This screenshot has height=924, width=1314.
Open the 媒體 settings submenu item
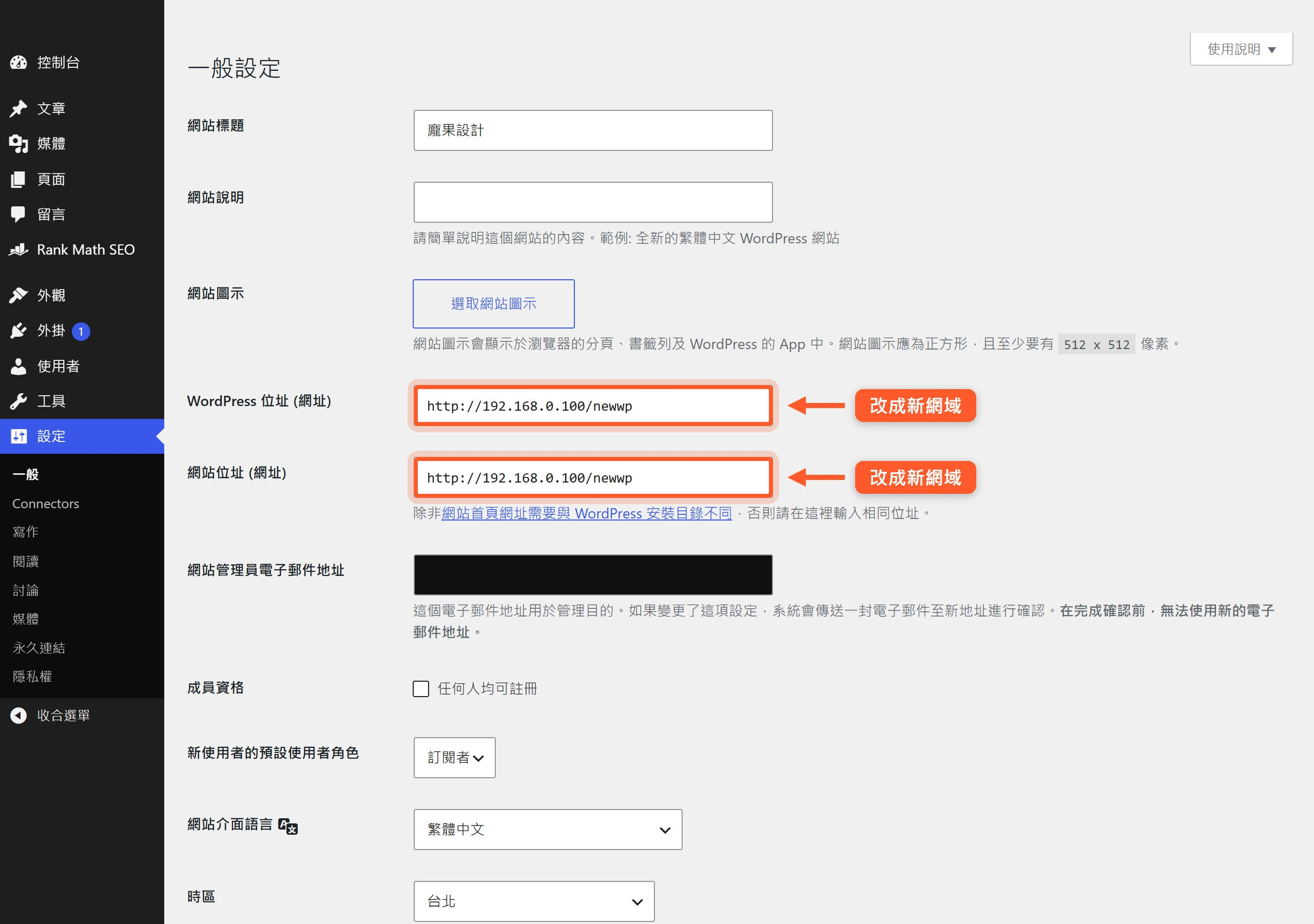click(25, 619)
